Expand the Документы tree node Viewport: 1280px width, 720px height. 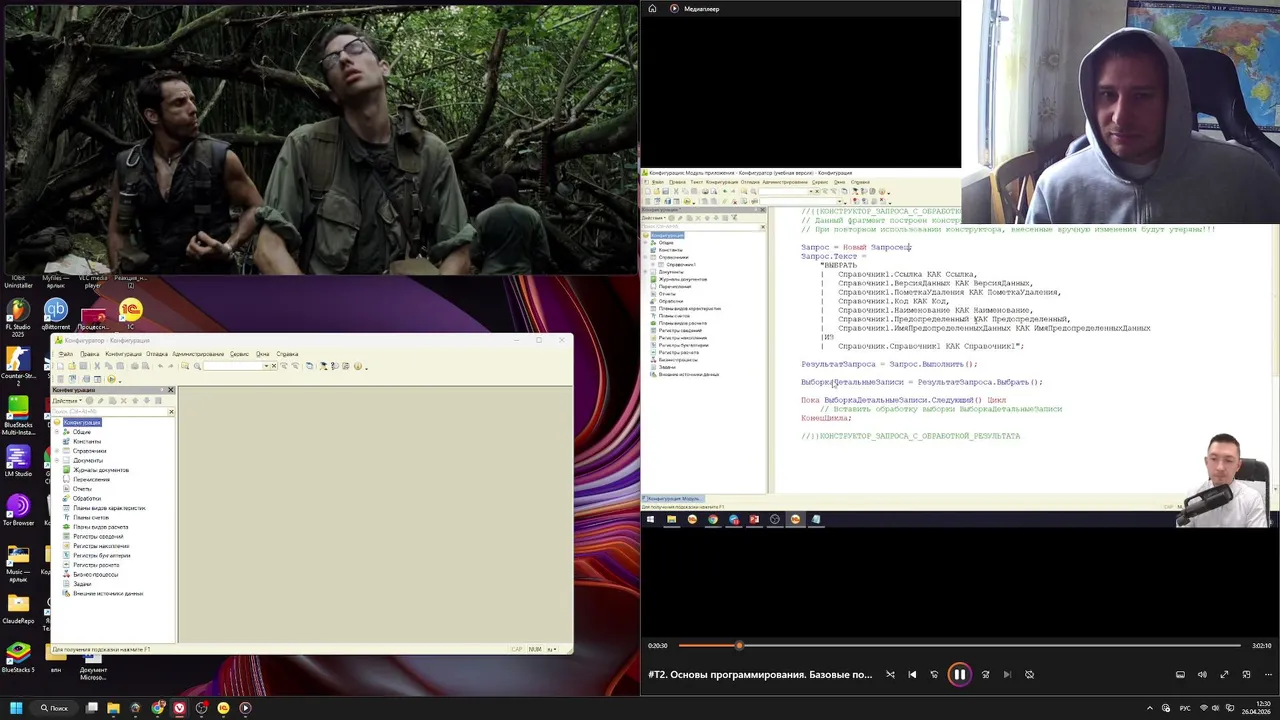(x=57, y=460)
